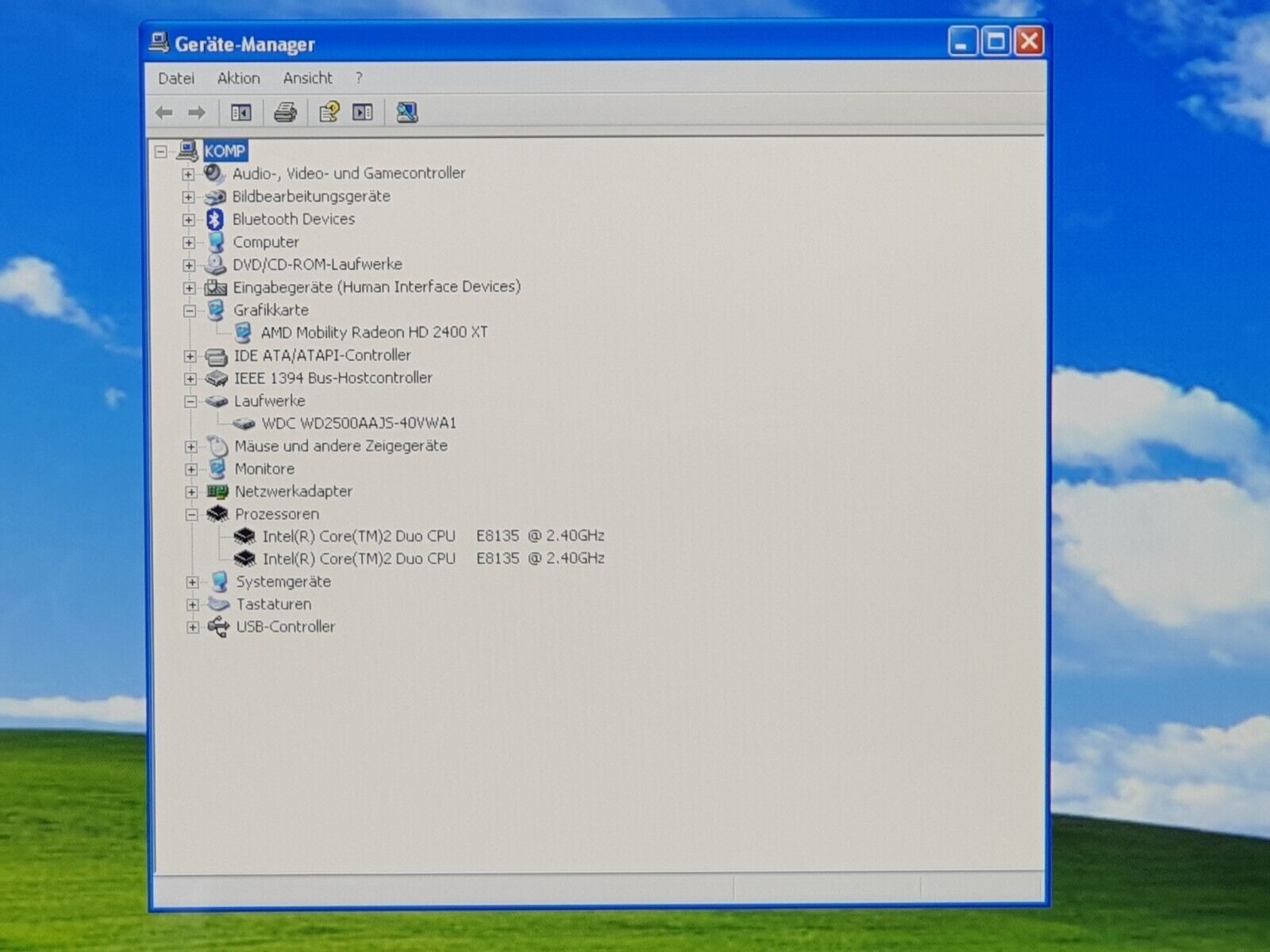Expand the Computer node
The image size is (1270, 952).
click(189, 243)
